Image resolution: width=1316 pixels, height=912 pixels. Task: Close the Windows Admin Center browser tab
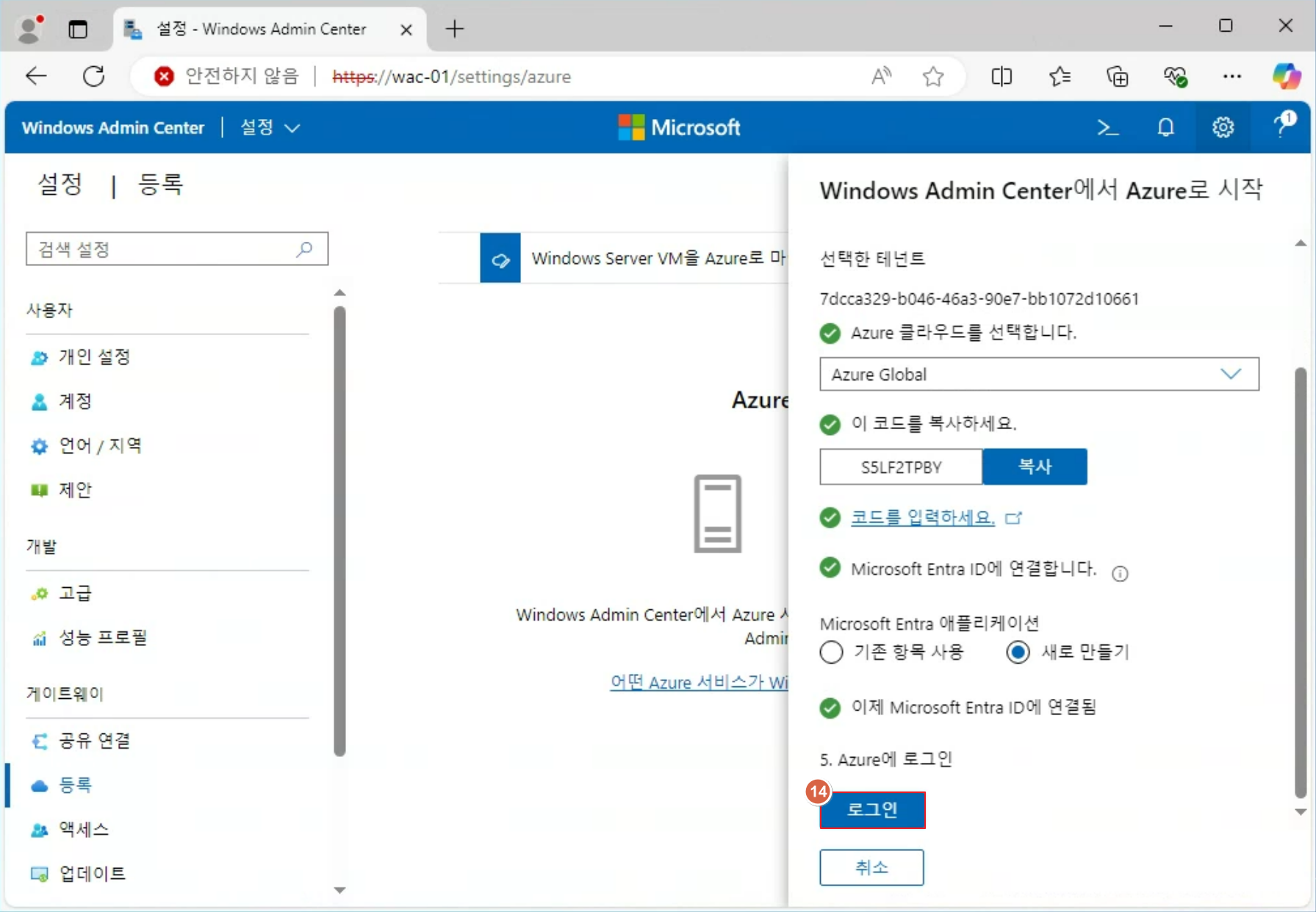406,29
